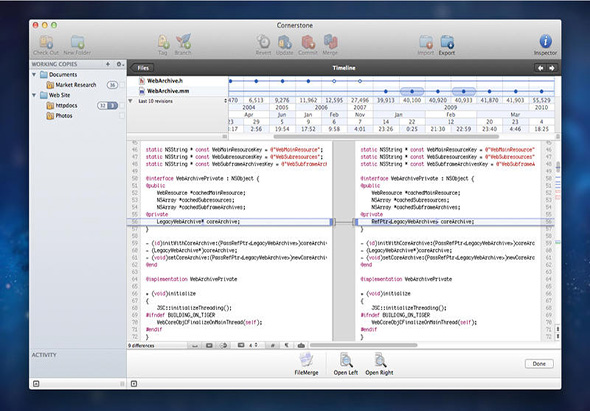Click the square icon below the diff view
This screenshot has width=590, height=411.
(134, 384)
